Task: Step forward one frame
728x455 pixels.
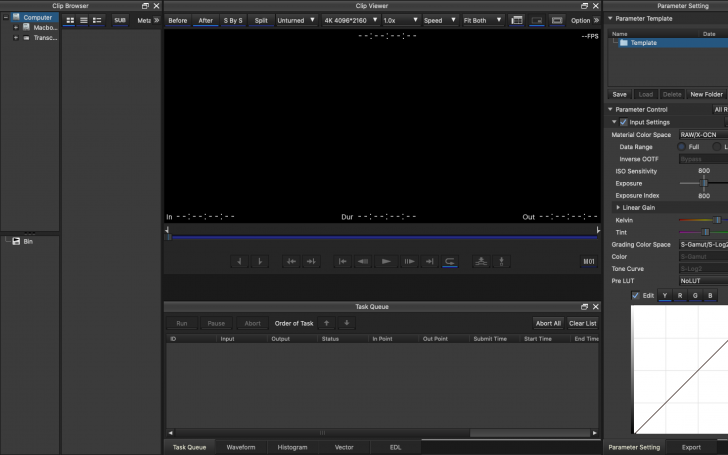Action: click(408, 261)
